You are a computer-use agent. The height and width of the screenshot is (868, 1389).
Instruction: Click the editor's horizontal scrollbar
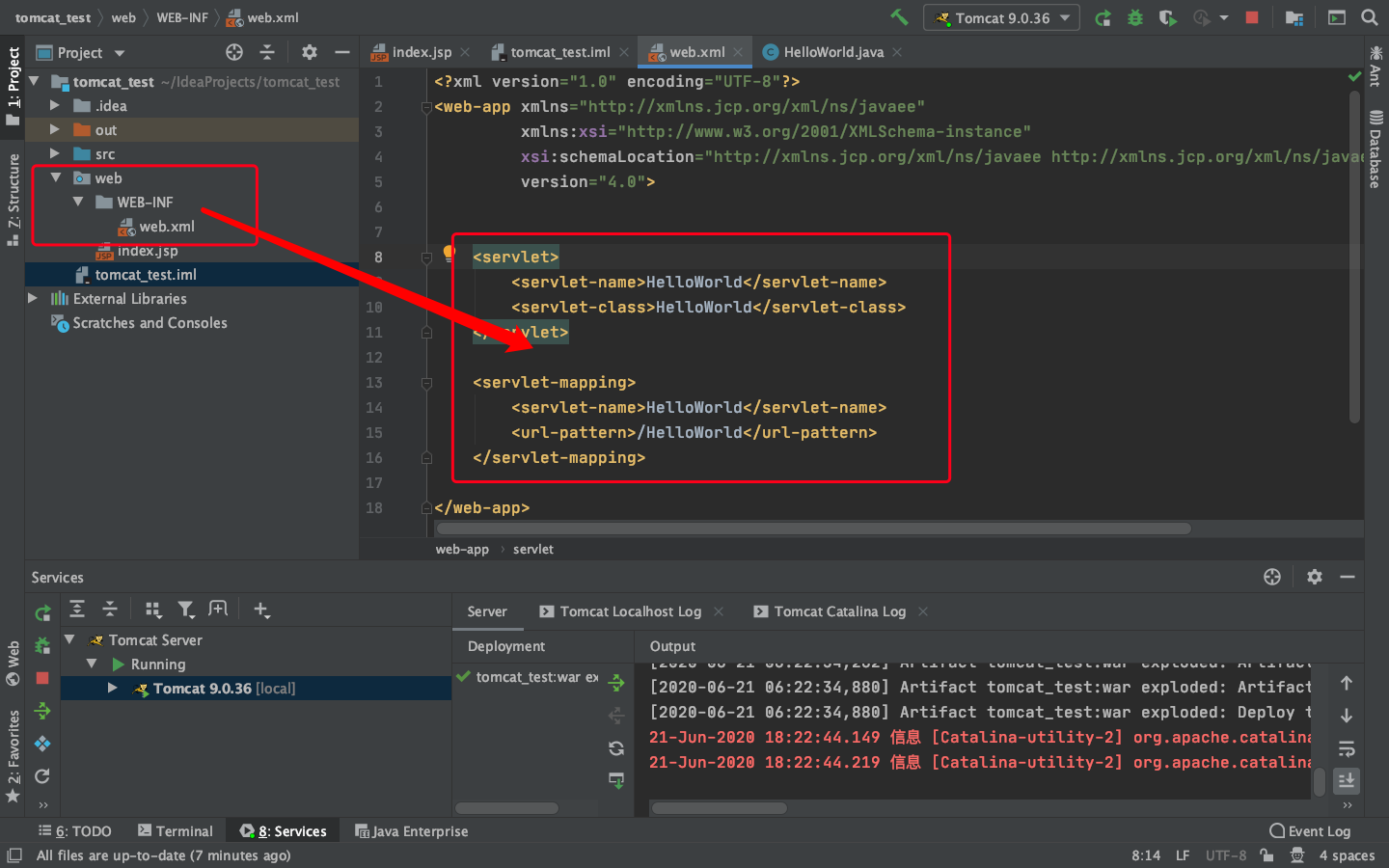pyautogui.click(x=813, y=529)
